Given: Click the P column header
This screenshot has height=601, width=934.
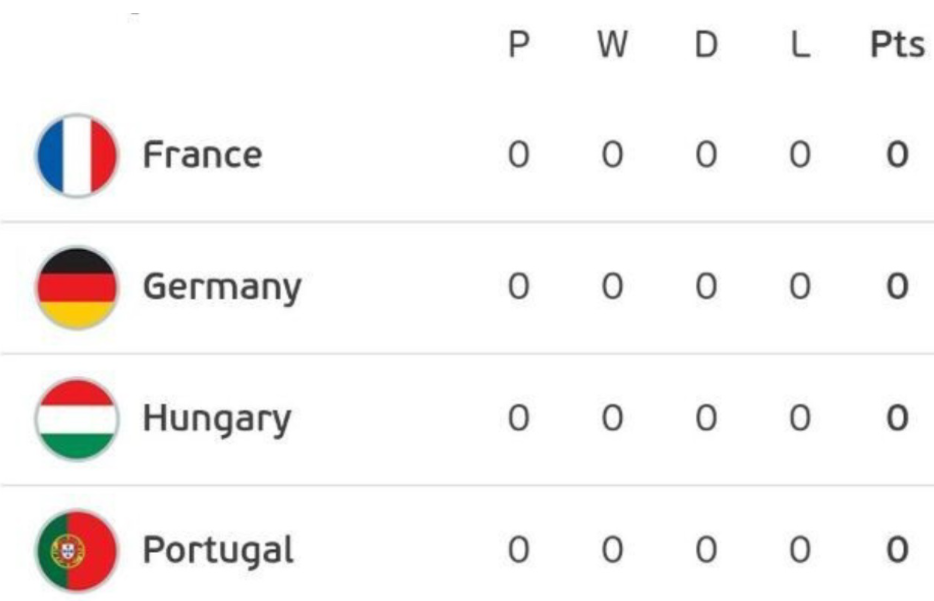Looking at the screenshot, I should (518, 47).
